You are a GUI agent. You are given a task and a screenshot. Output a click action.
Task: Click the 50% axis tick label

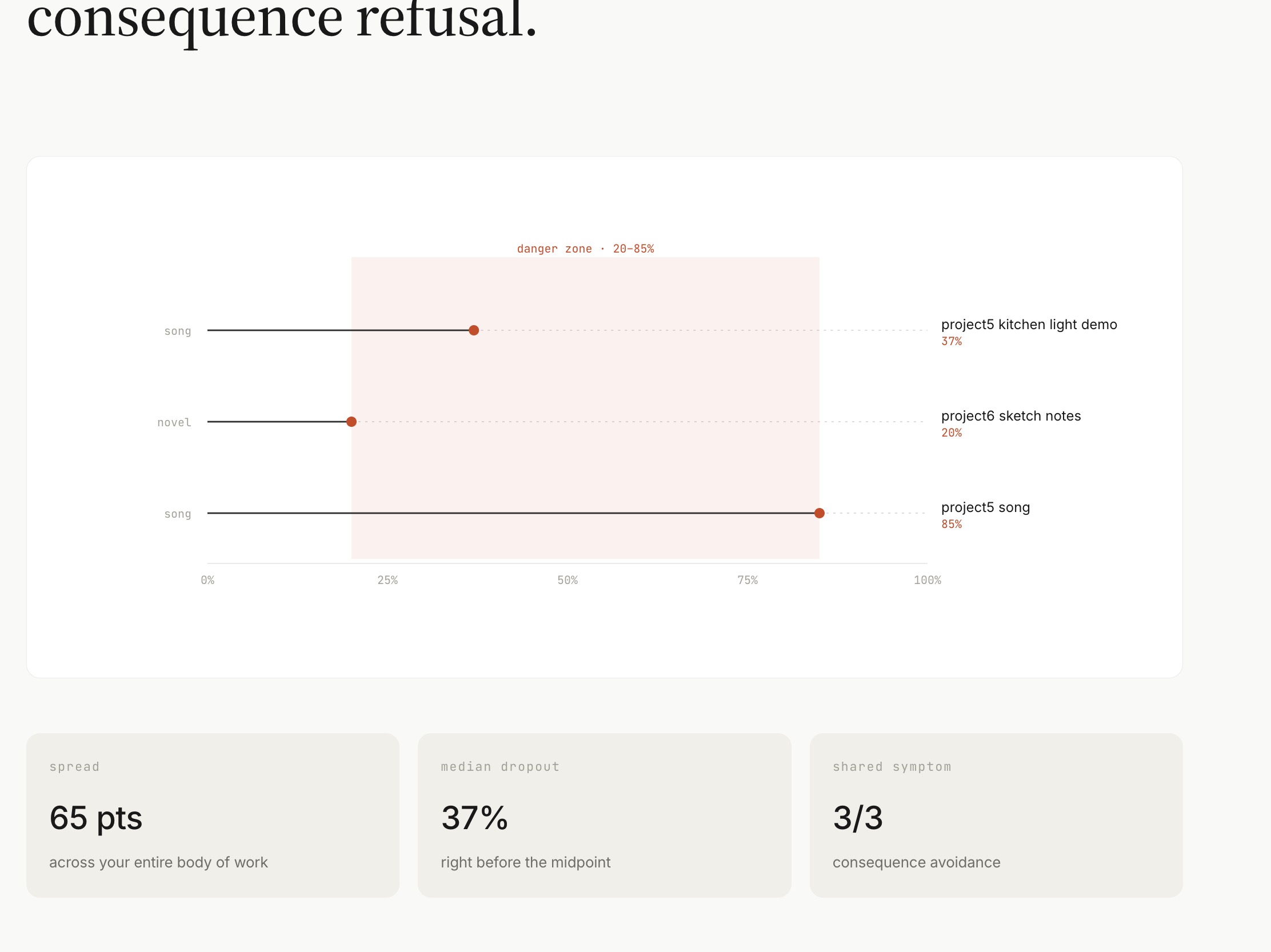click(567, 580)
